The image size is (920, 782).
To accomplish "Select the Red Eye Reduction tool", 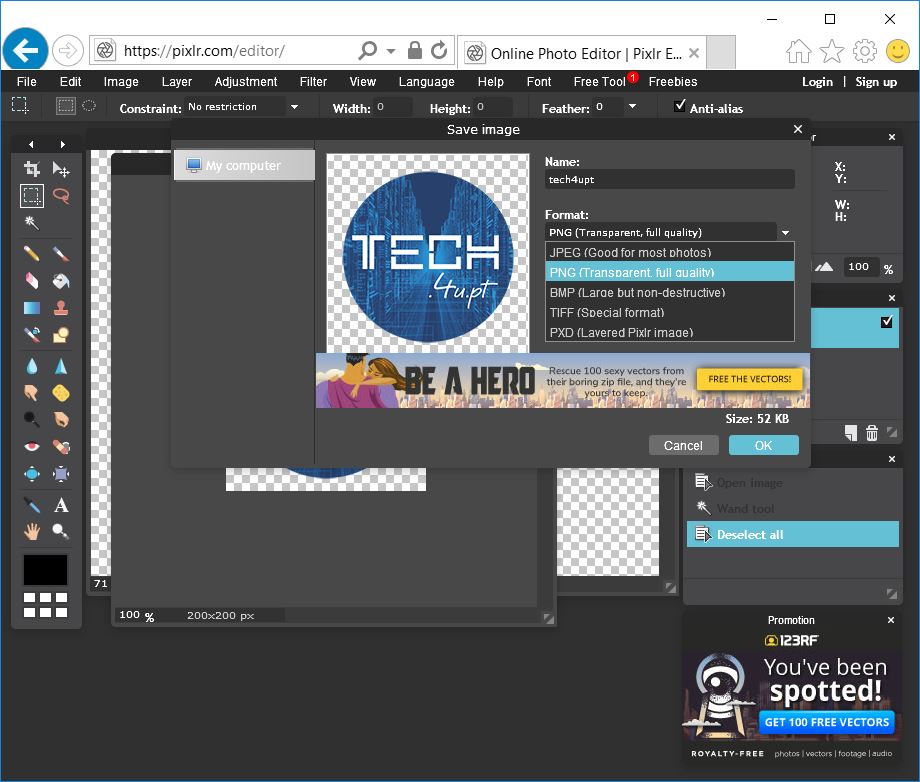I will tap(32, 447).
